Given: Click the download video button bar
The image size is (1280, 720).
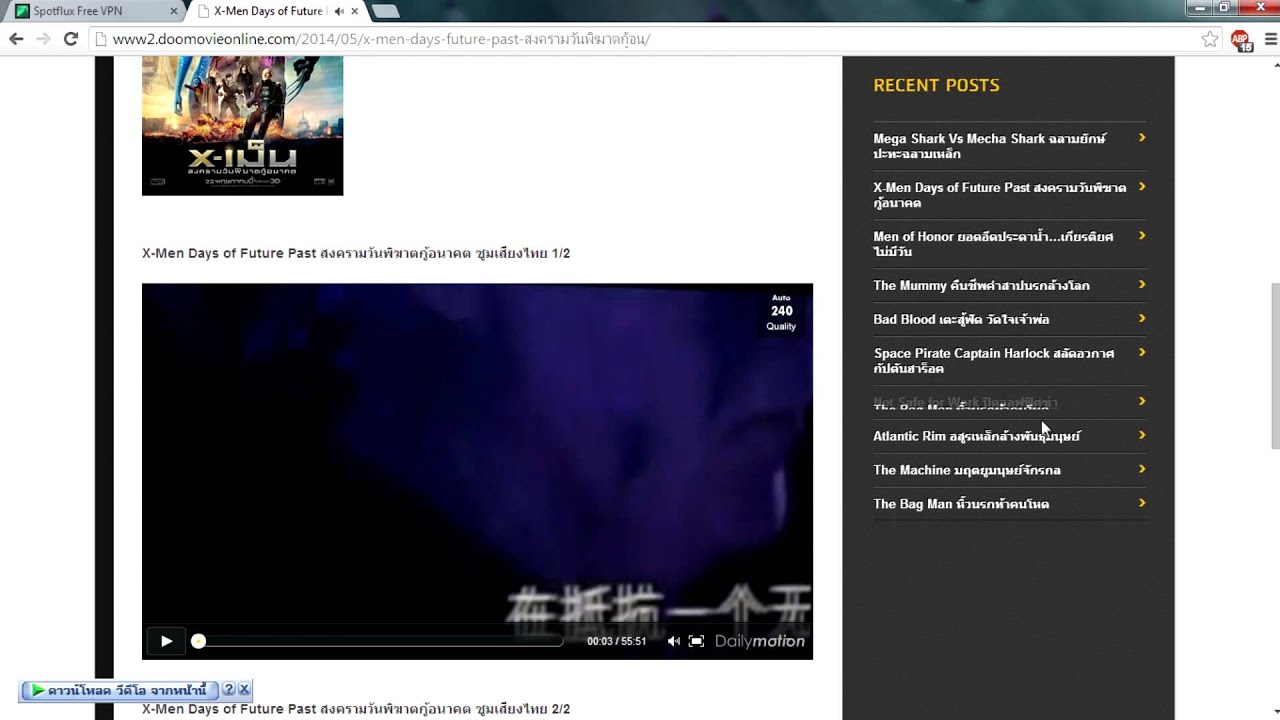Looking at the screenshot, I should point(120,690).
